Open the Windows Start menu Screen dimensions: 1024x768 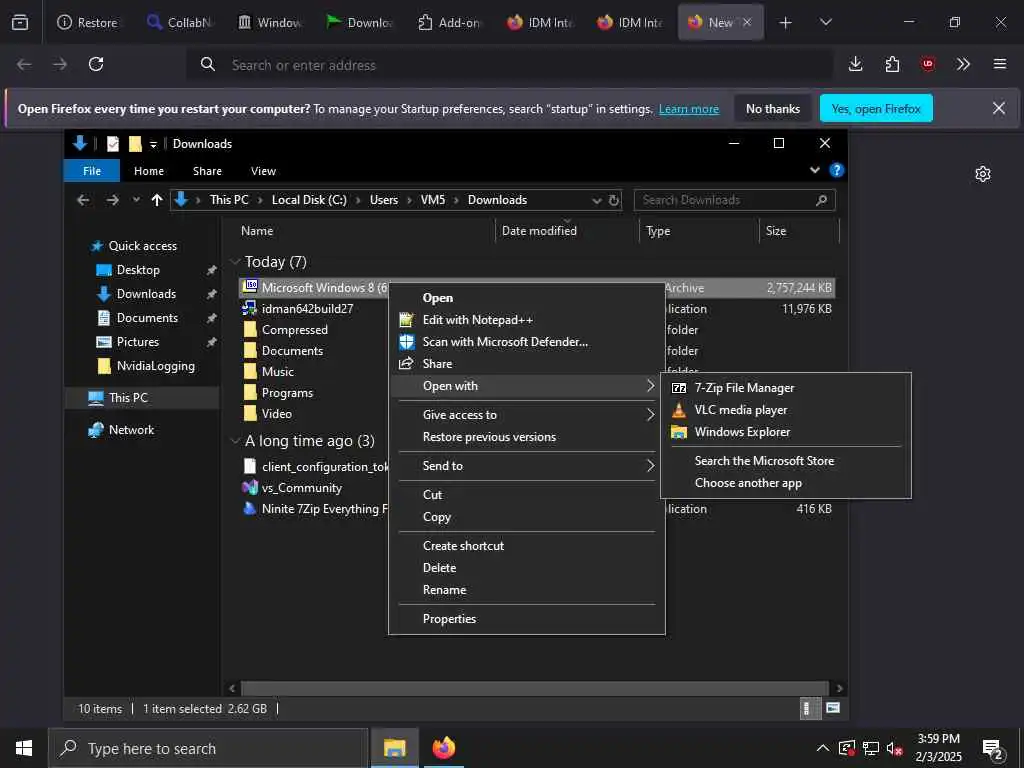(x=24, y=748)
